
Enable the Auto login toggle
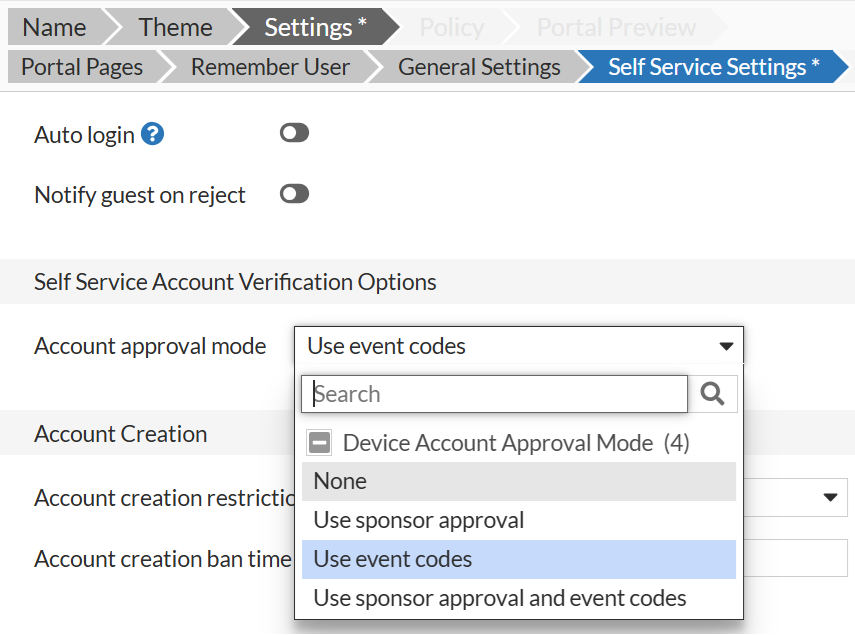[293, 131]
